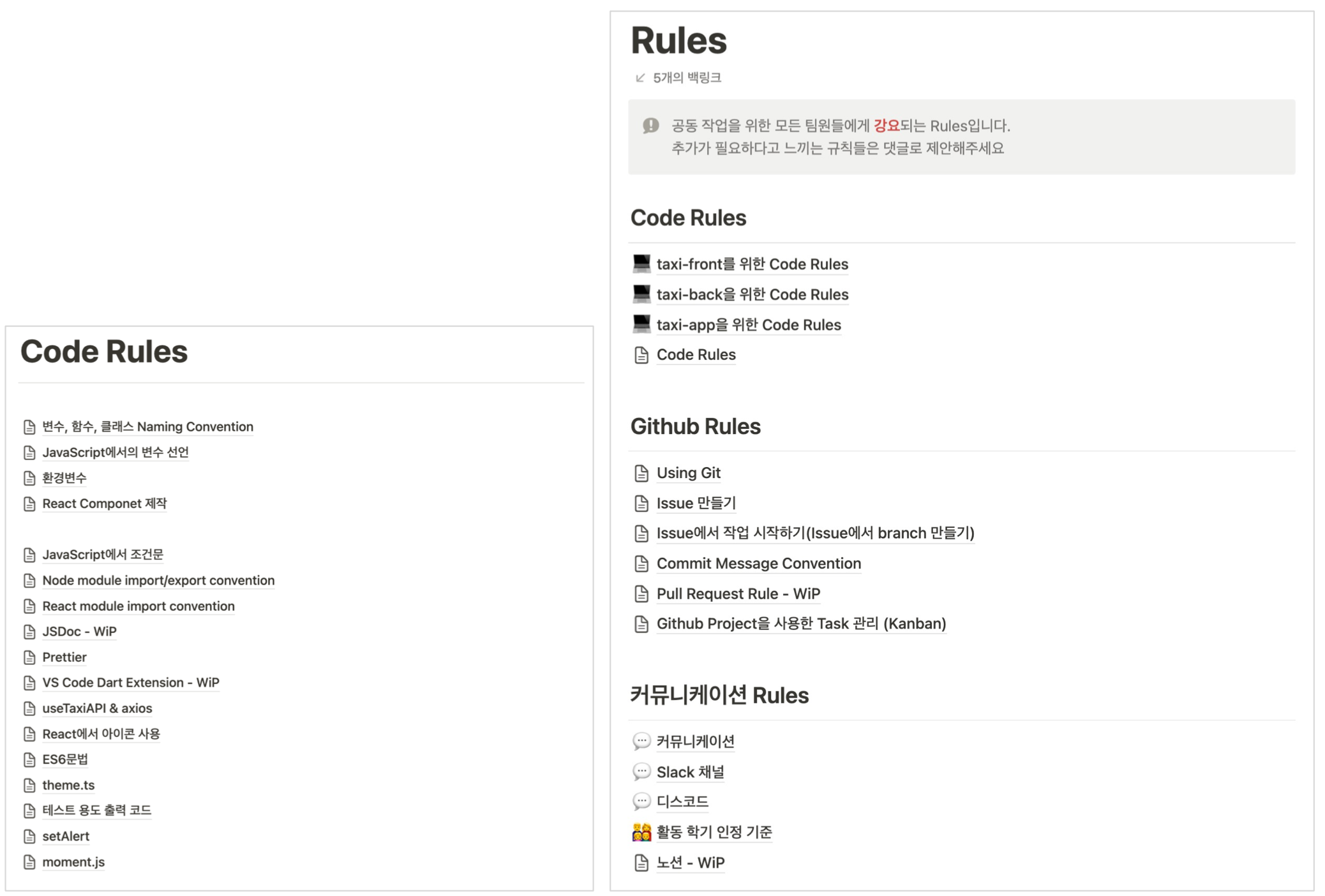
Task: Open the moment.js page link
Action: (73, 862)
